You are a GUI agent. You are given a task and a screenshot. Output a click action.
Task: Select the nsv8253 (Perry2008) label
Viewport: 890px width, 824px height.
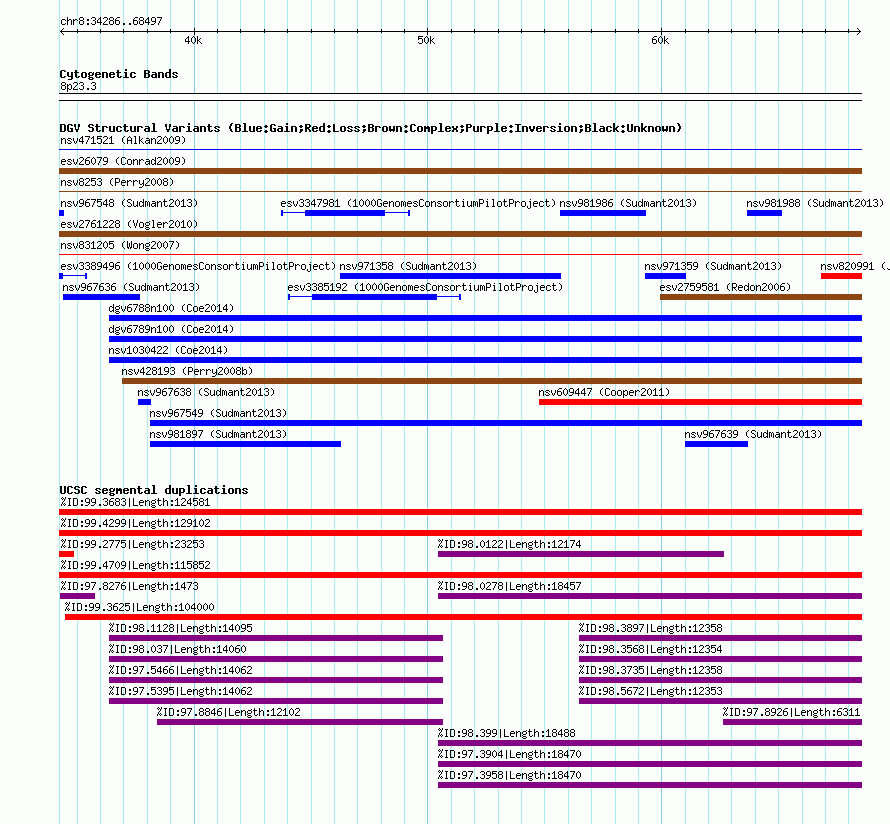(x=117, y=182)
